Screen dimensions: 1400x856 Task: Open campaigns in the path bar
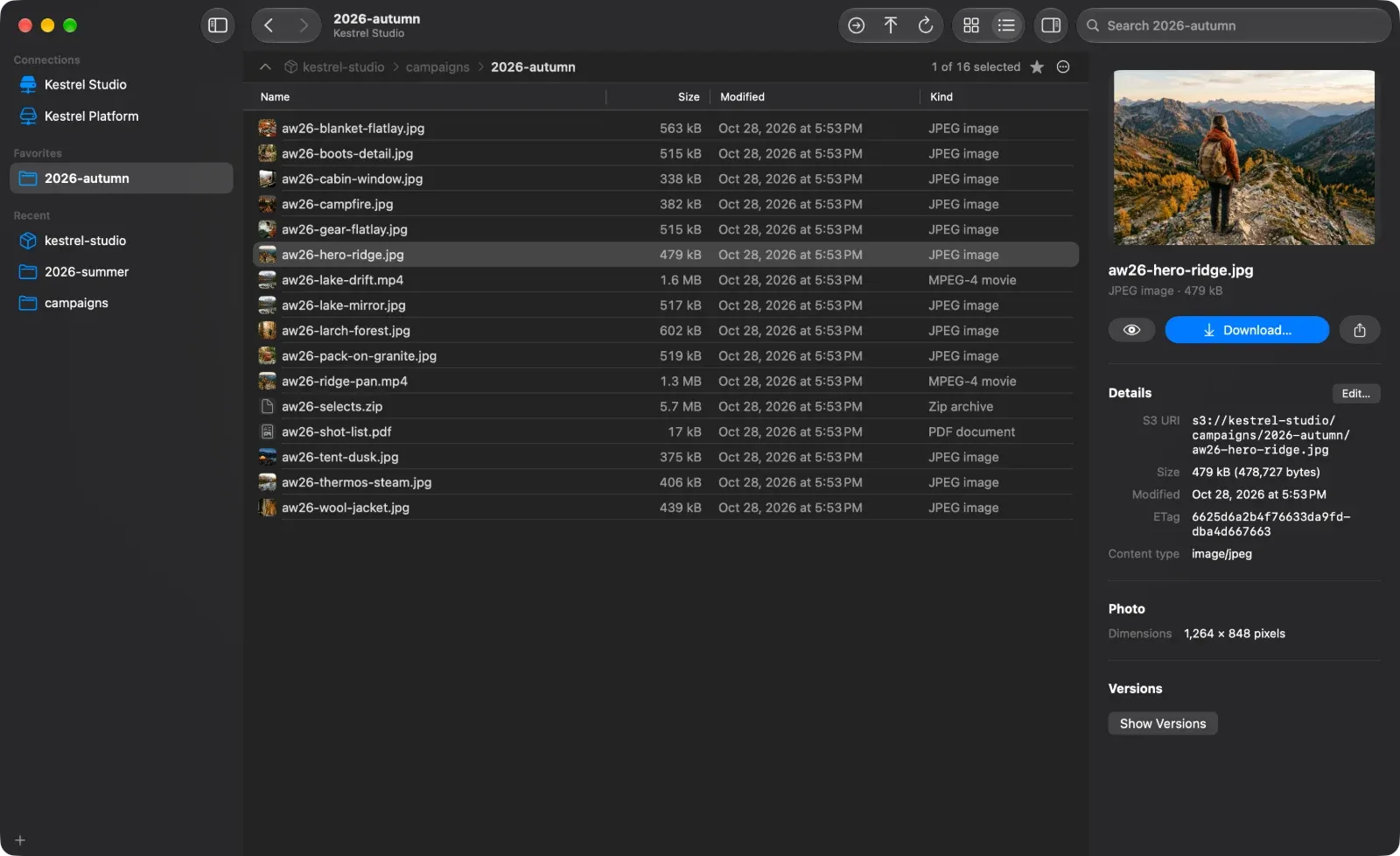pos(437,67)
